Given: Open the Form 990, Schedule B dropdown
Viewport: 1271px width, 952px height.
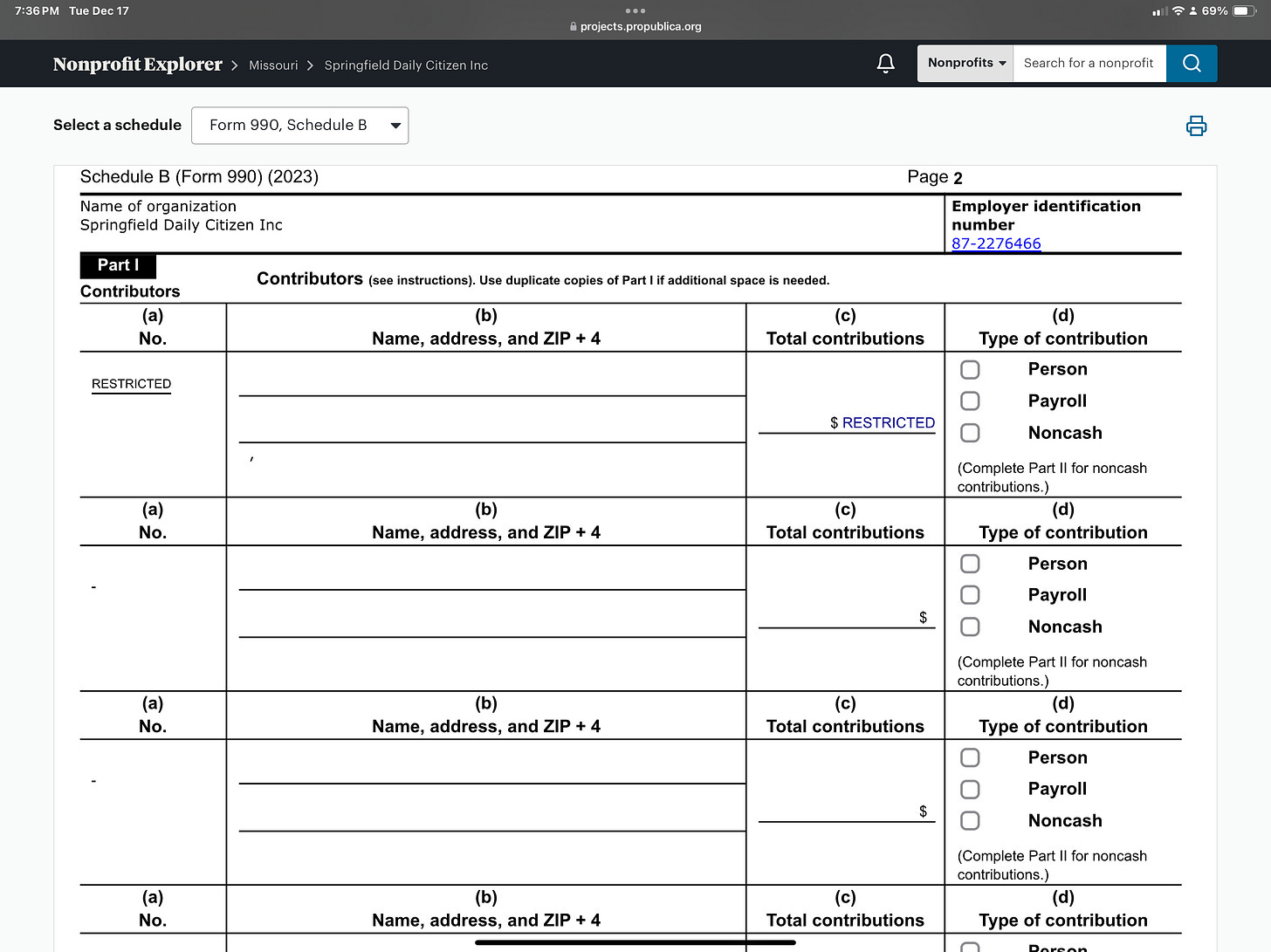Looking at the screenshot, I should (299, 126).
